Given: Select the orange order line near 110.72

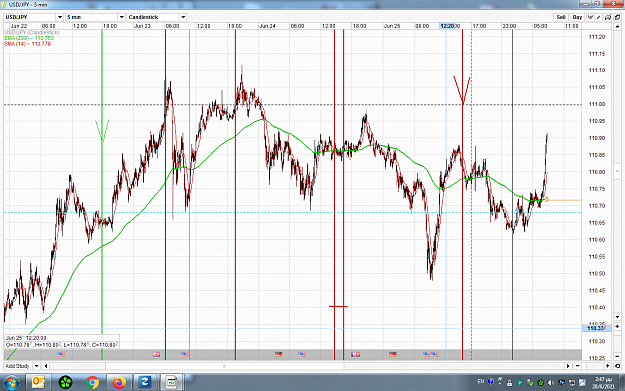Looking at the screenshot, I should 565,200.
